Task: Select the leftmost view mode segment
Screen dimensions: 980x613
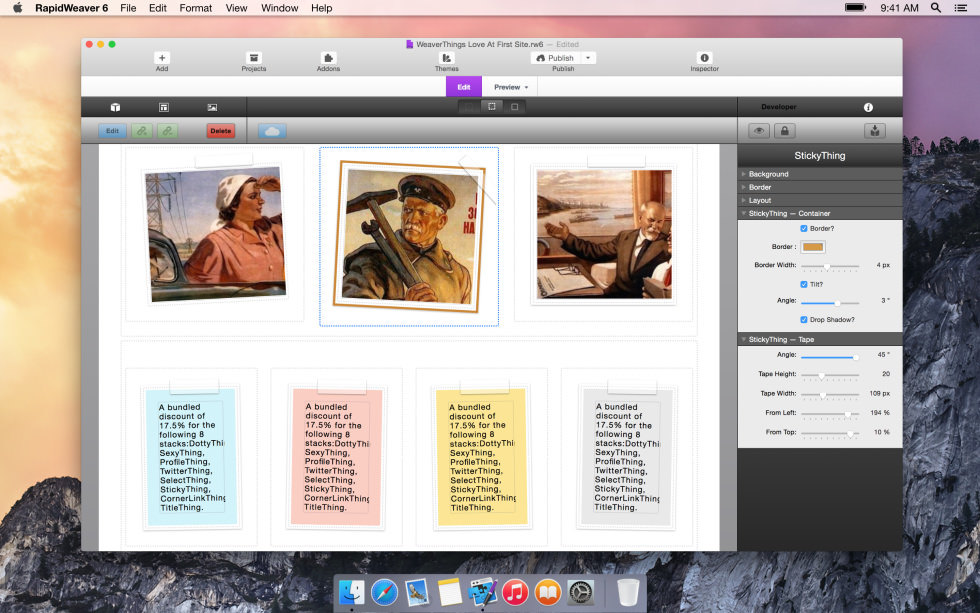Action: click(469, 107)
